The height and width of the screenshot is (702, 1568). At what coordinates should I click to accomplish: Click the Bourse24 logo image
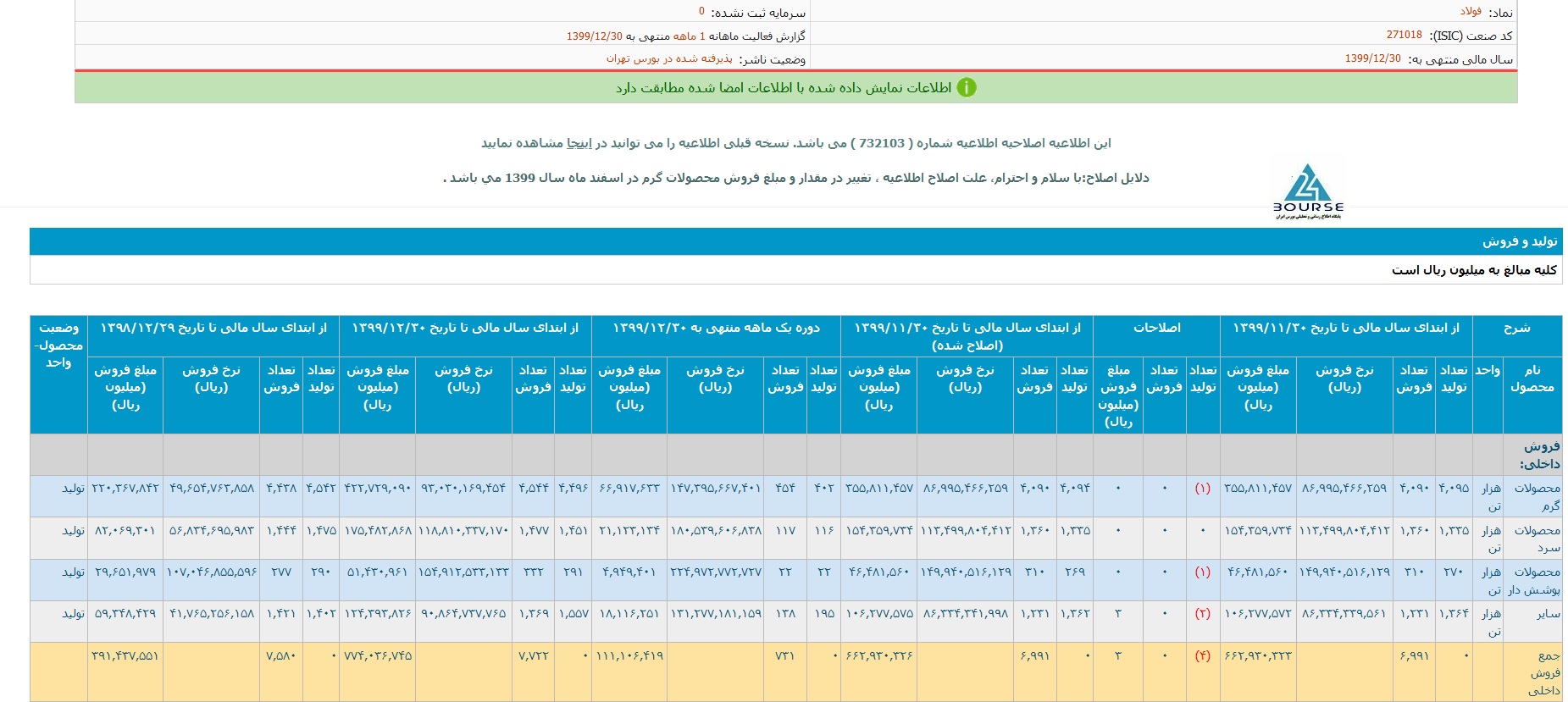[1308, 191]
